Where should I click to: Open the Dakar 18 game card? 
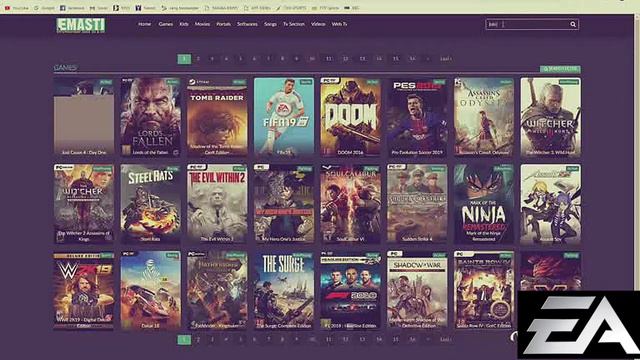[151, 290]
